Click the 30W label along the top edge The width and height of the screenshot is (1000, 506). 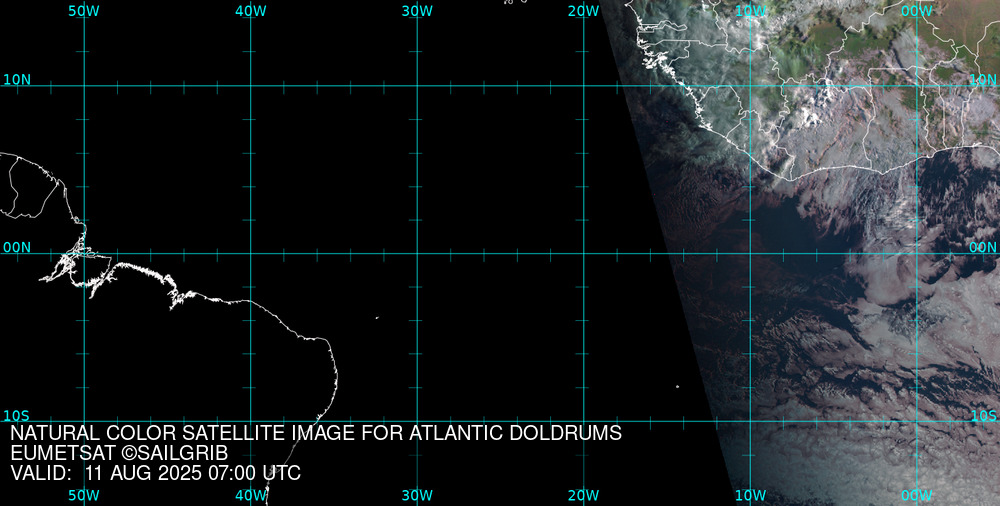pos(418,11)
